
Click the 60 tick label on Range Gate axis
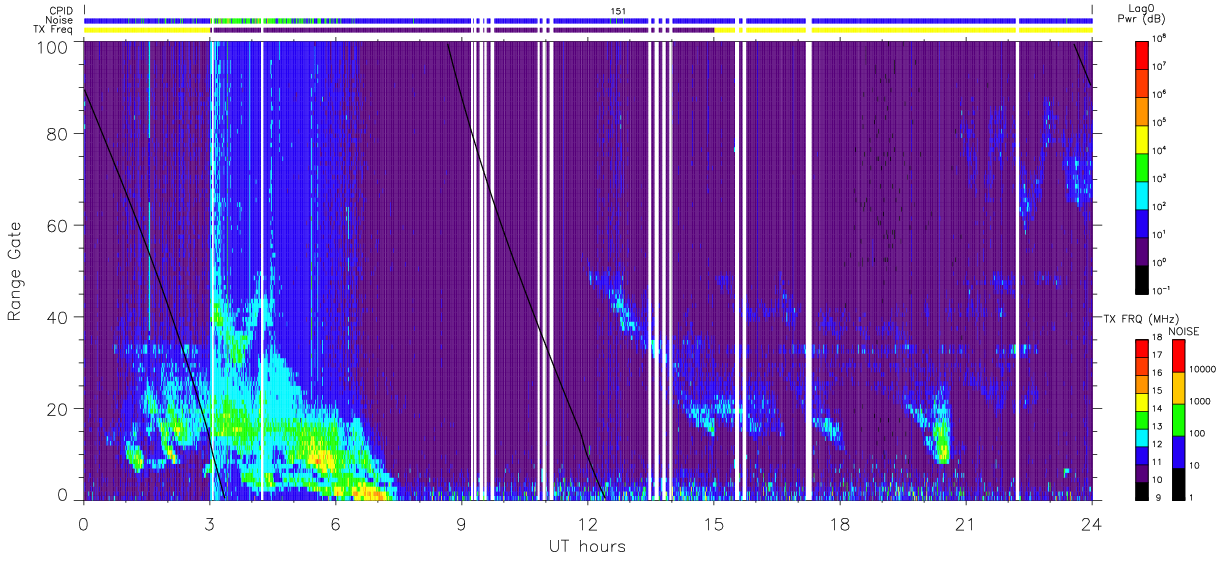tap(56, 225)
